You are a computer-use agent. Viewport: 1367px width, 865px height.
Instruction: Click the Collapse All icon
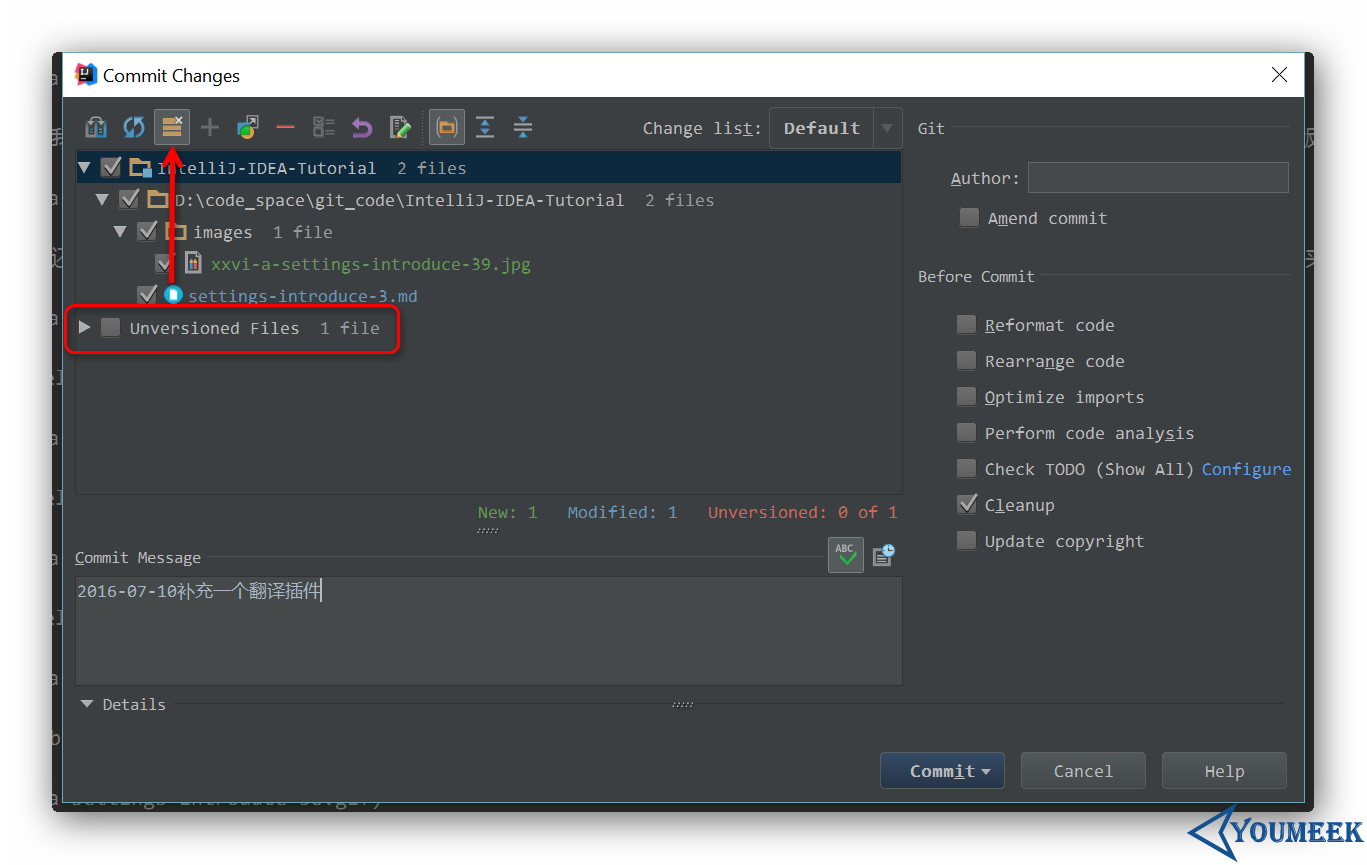(x=523, y=127)
